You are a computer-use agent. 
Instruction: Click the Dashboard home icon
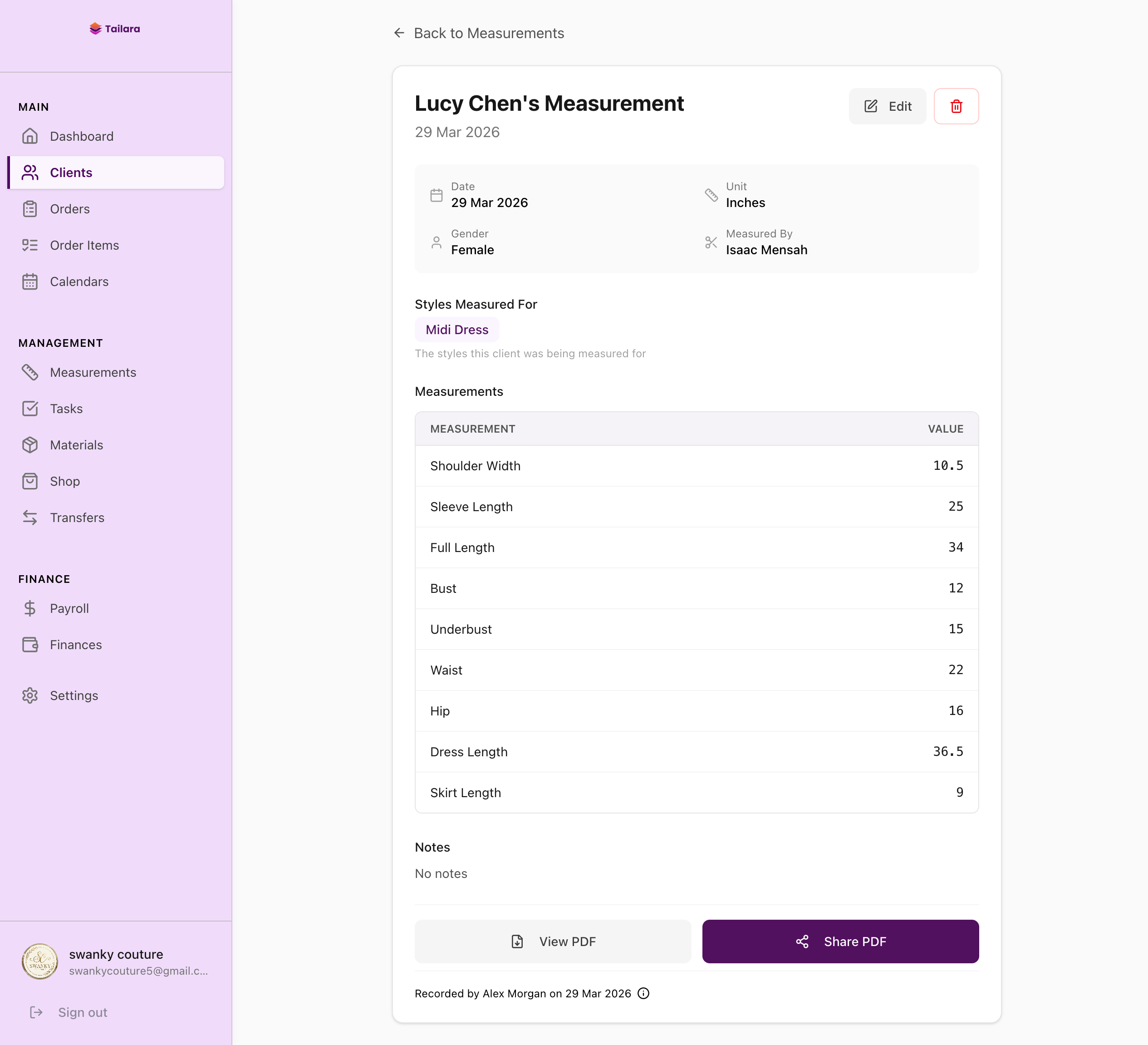point(29,136)
